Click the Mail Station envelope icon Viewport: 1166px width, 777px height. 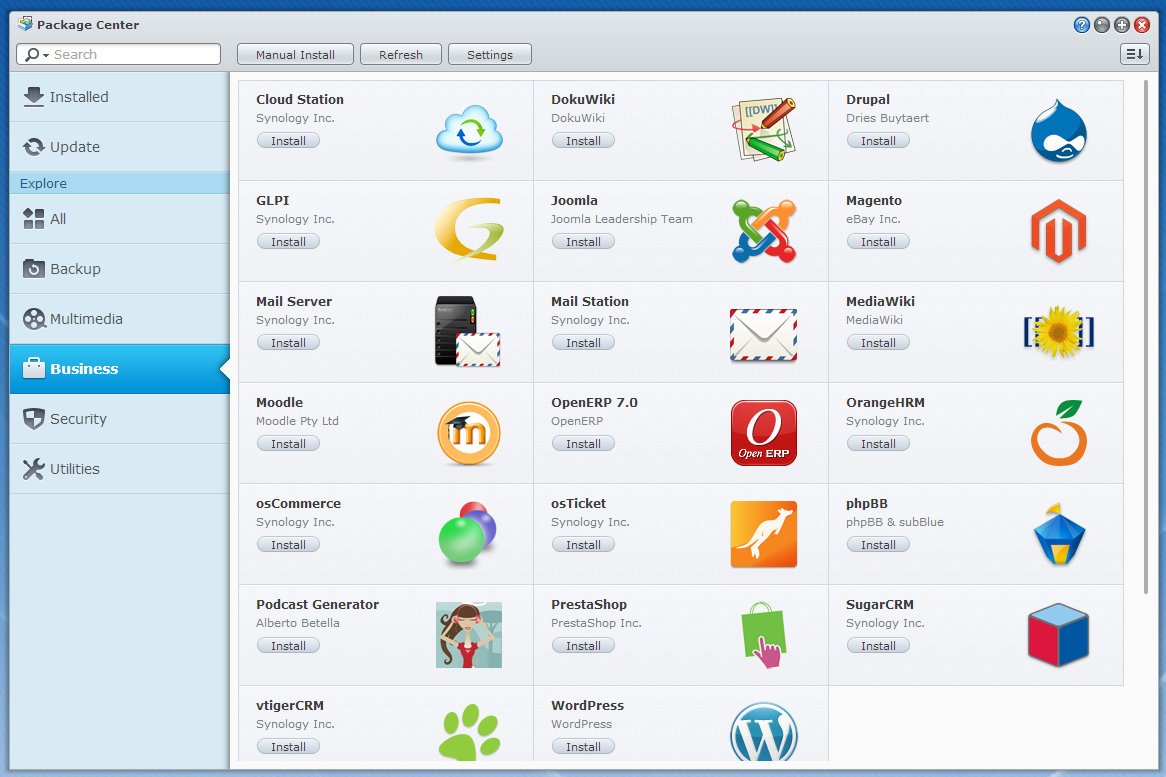764,335
